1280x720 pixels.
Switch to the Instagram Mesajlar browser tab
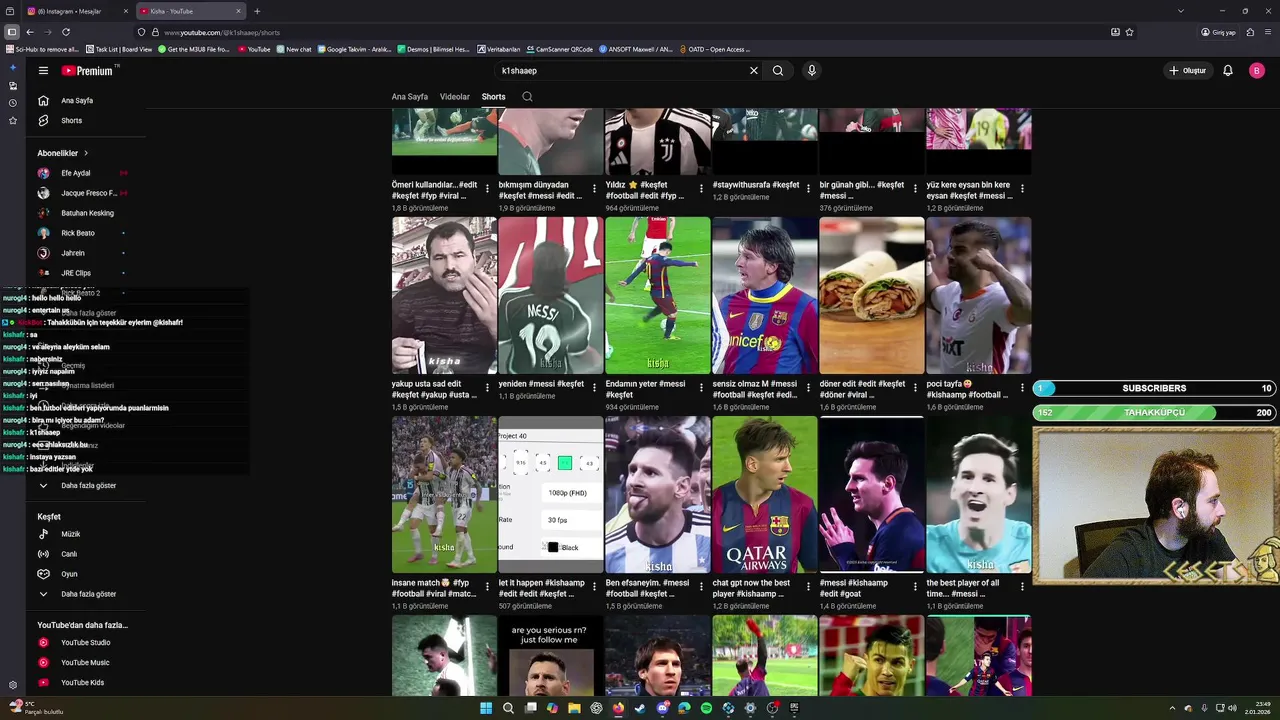click(77, 11)
